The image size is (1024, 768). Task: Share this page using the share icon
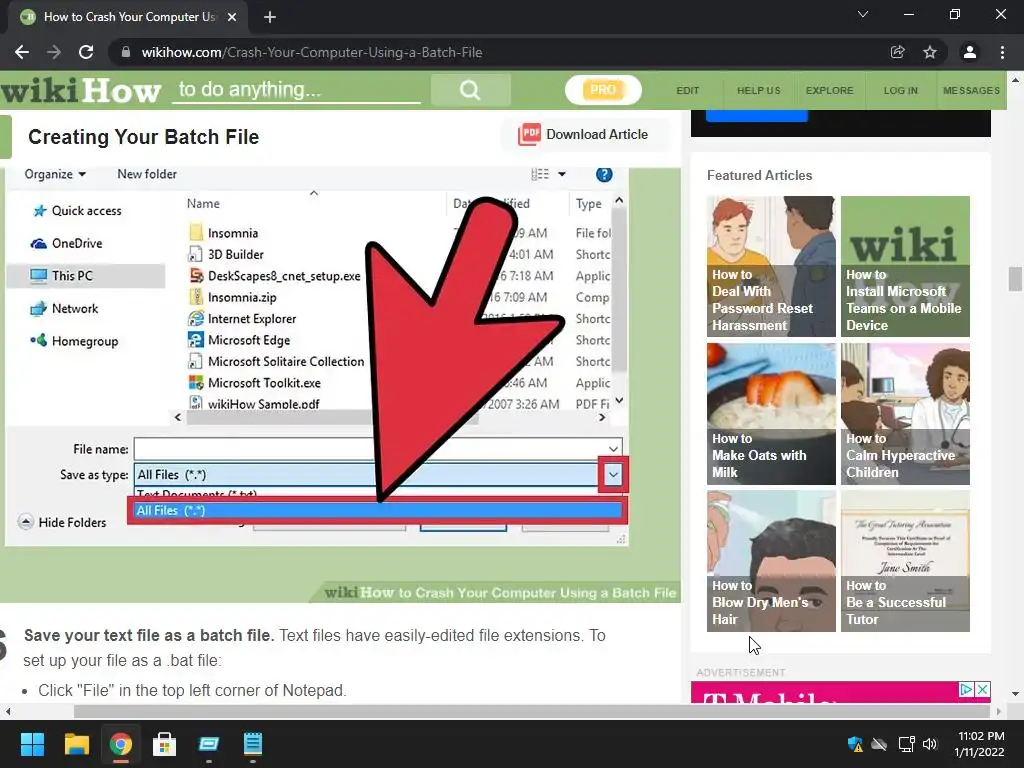click(x=898, y=52)
